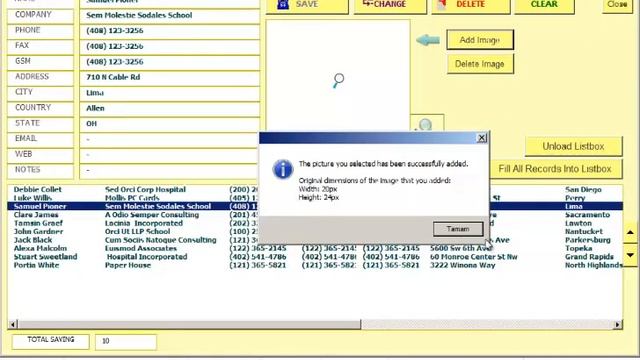Click the EMAIL input field

point(170,140)
